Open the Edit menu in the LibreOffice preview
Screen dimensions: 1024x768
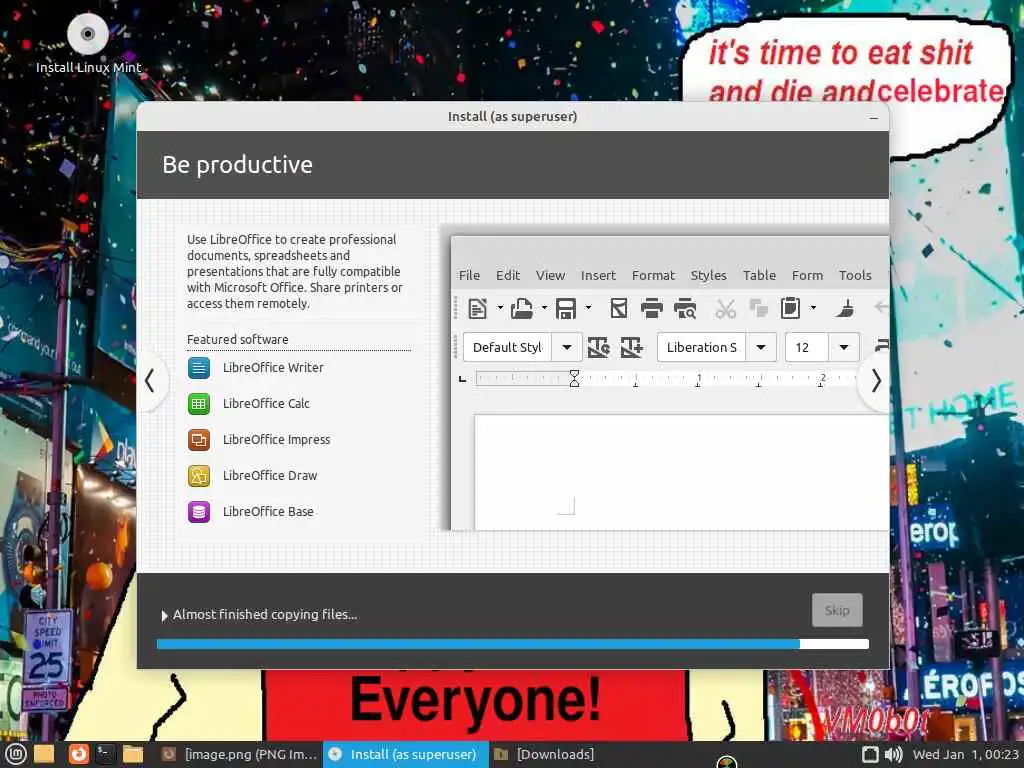(507, 275)
